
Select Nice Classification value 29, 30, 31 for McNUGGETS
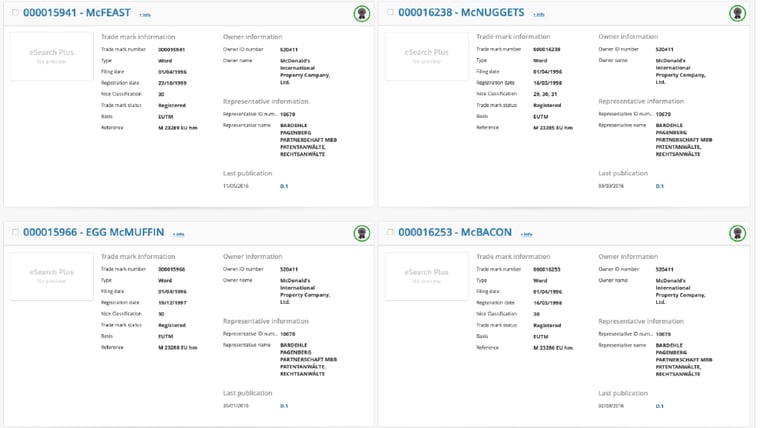click(x=545, y=94)
